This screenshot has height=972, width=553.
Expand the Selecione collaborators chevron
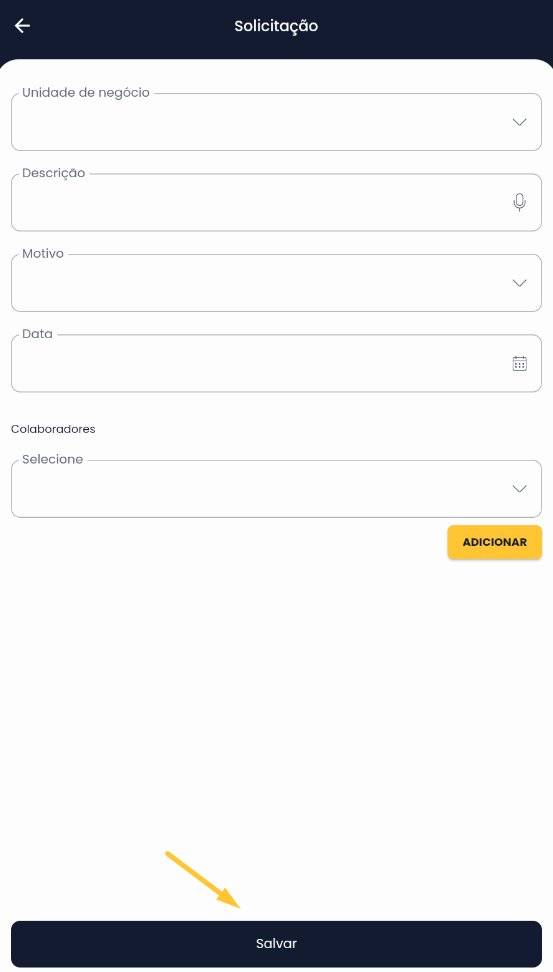520,488
